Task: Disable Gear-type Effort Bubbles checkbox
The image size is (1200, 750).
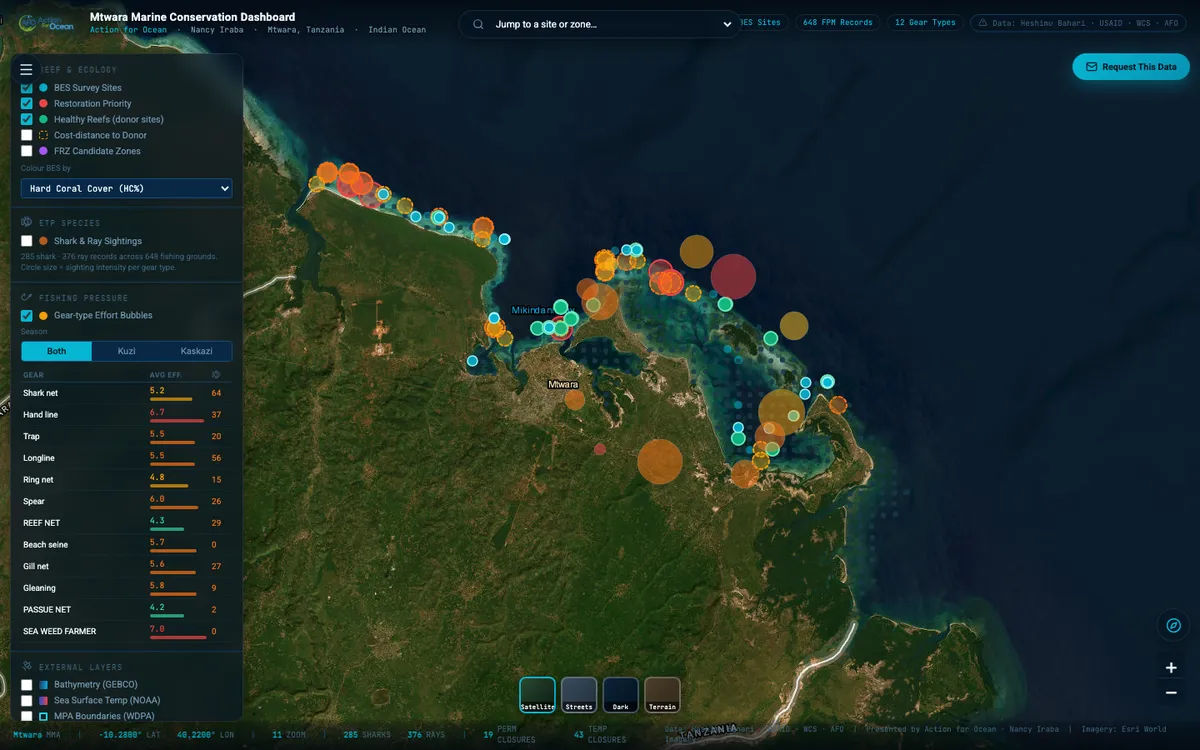Action: [27, 315]
